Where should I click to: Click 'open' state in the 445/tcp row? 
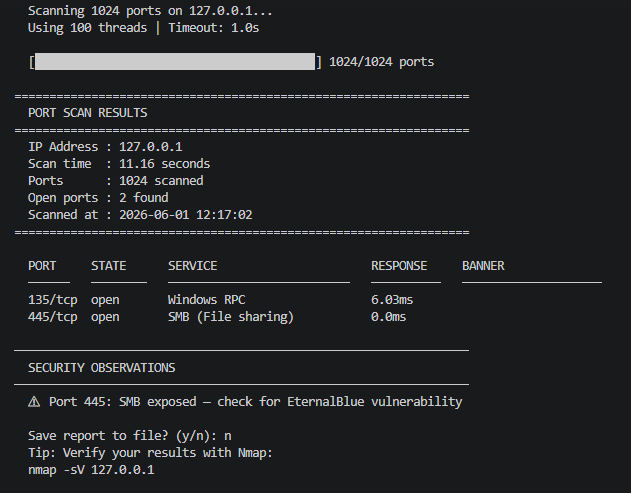click(105, 317)
